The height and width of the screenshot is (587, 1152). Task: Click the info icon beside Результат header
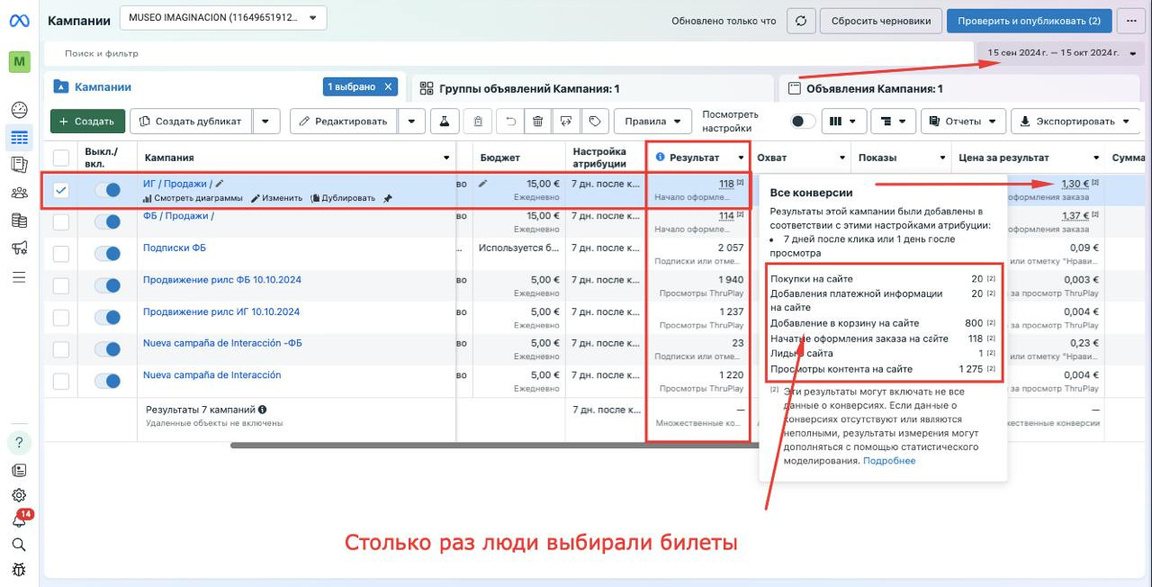point(660,157)
